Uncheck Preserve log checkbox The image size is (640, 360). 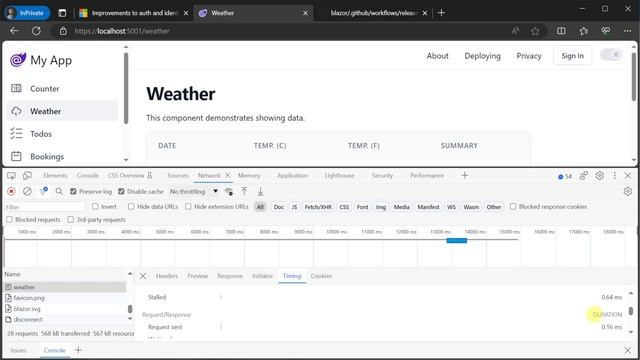point(73,191)
